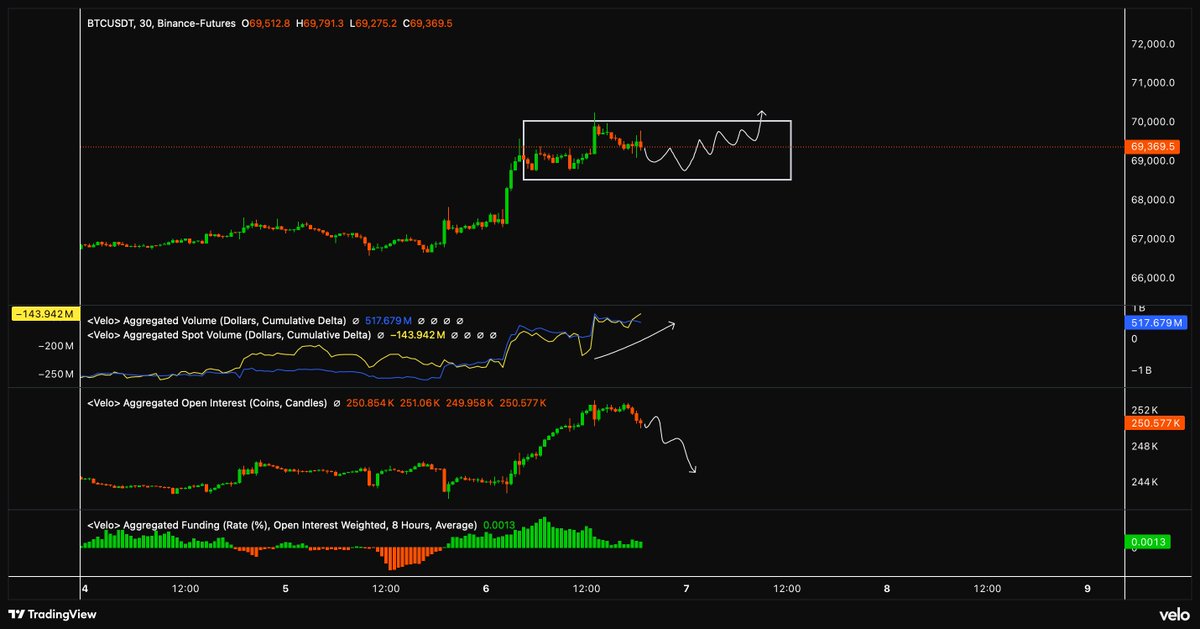Click the 251.06 K open interest value
The image size is (1200, 629).
click(422, 403)
